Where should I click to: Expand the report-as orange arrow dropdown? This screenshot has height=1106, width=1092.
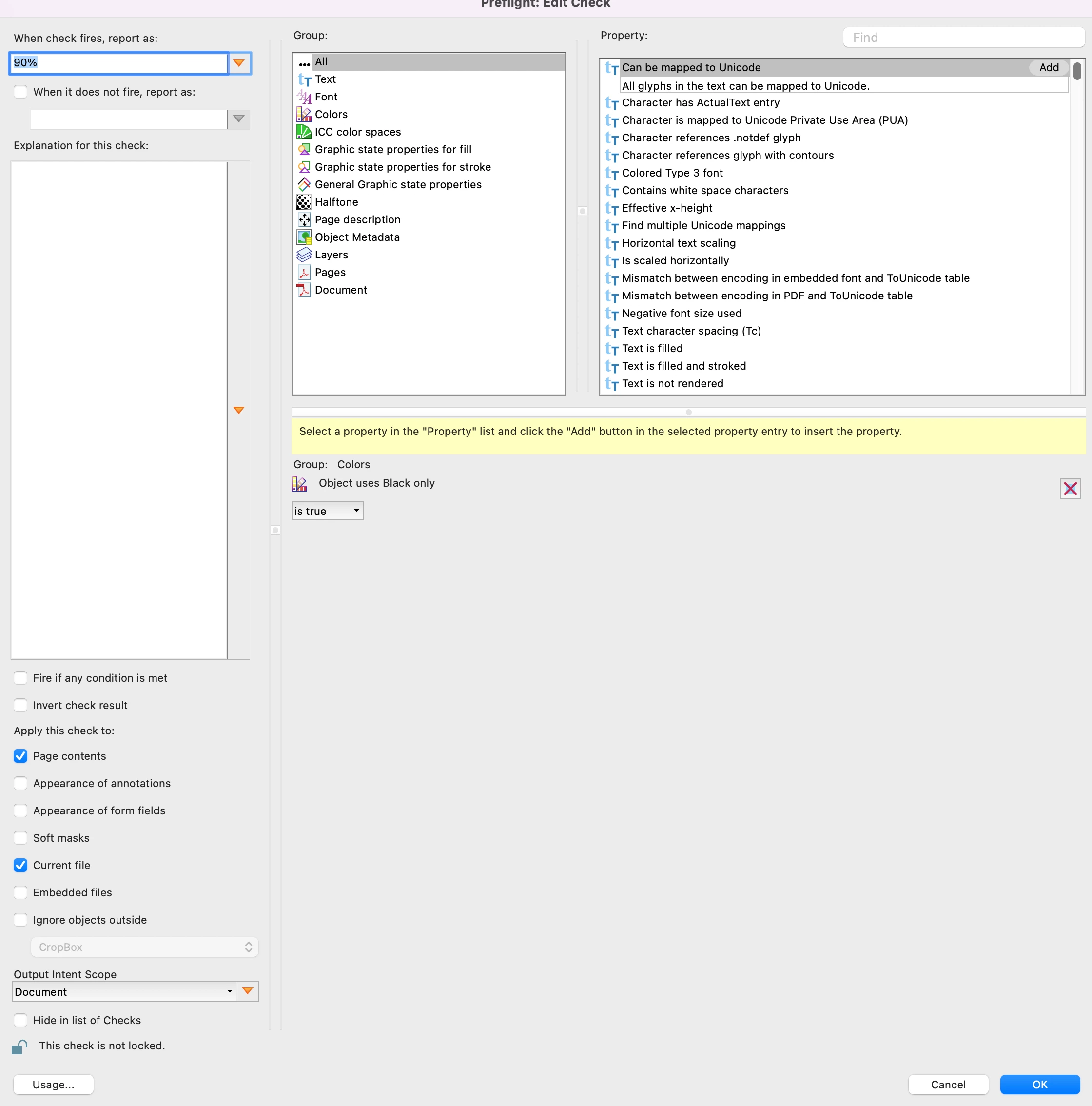coord(239,63)
